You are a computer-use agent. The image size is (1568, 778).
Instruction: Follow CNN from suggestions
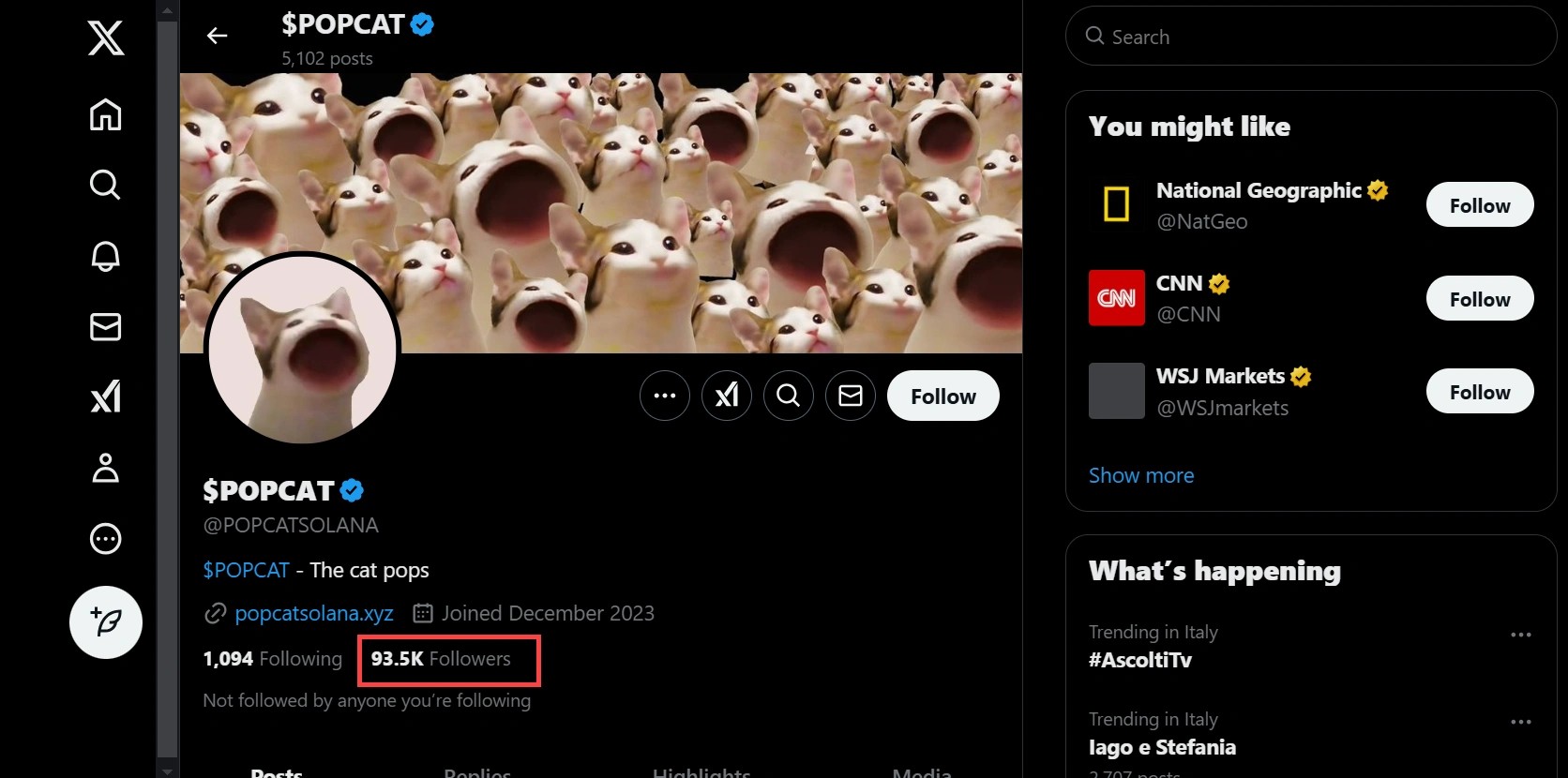[x=1479, y=299]
